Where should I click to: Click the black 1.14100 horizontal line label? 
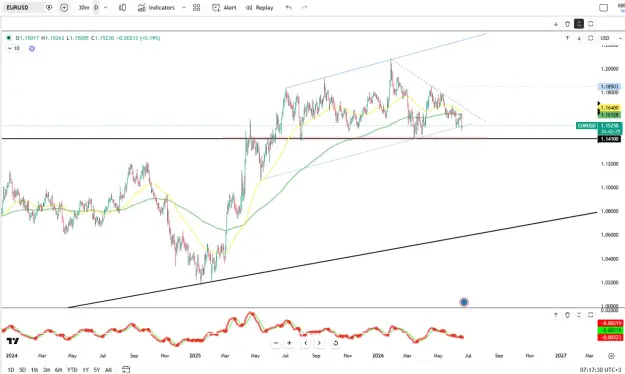609,139
